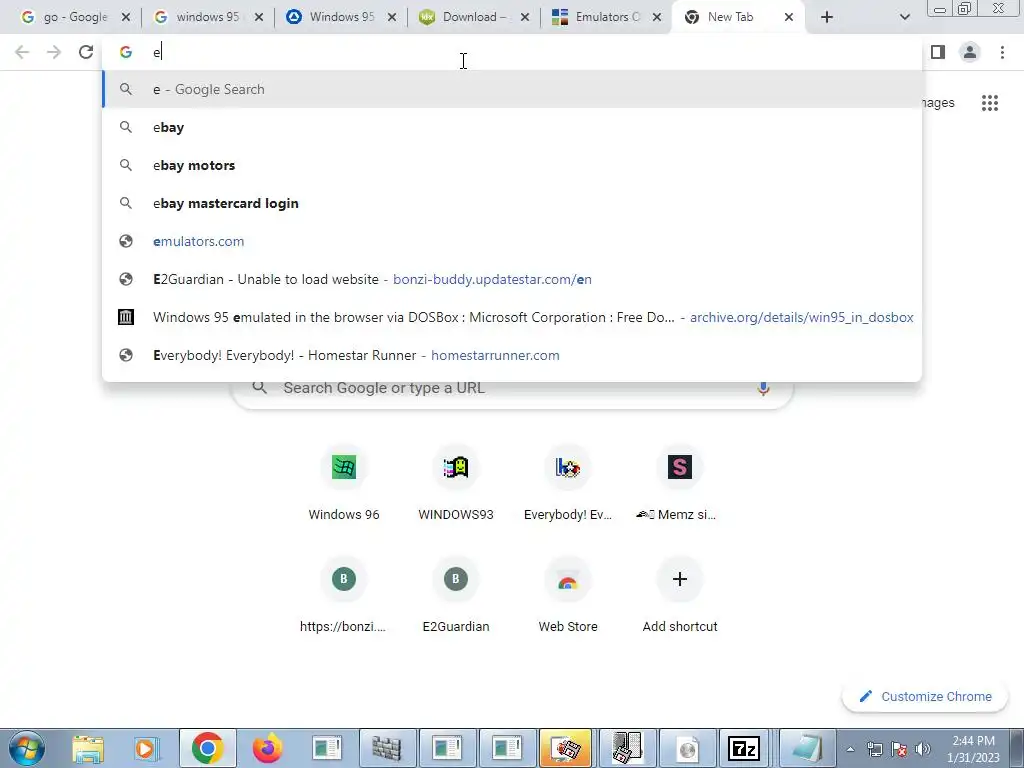Open the notepad-style taskbar icon
The width and height of the screenshot is (1024, 768).
point(807,748)
